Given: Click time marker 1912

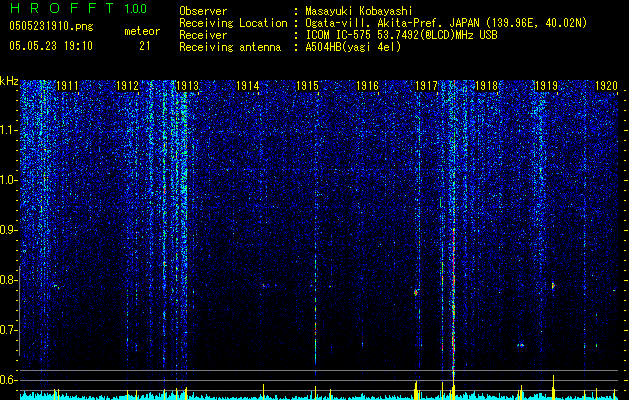Looking at the screenshot, I should (128, 86).
